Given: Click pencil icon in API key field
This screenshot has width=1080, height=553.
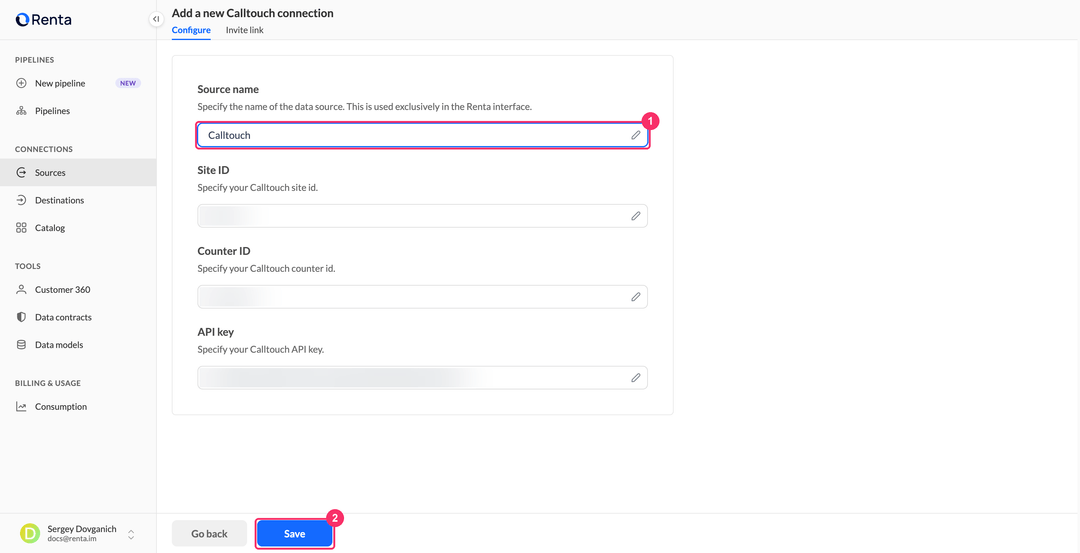Looking at the screenshot, I should [636, 378].
